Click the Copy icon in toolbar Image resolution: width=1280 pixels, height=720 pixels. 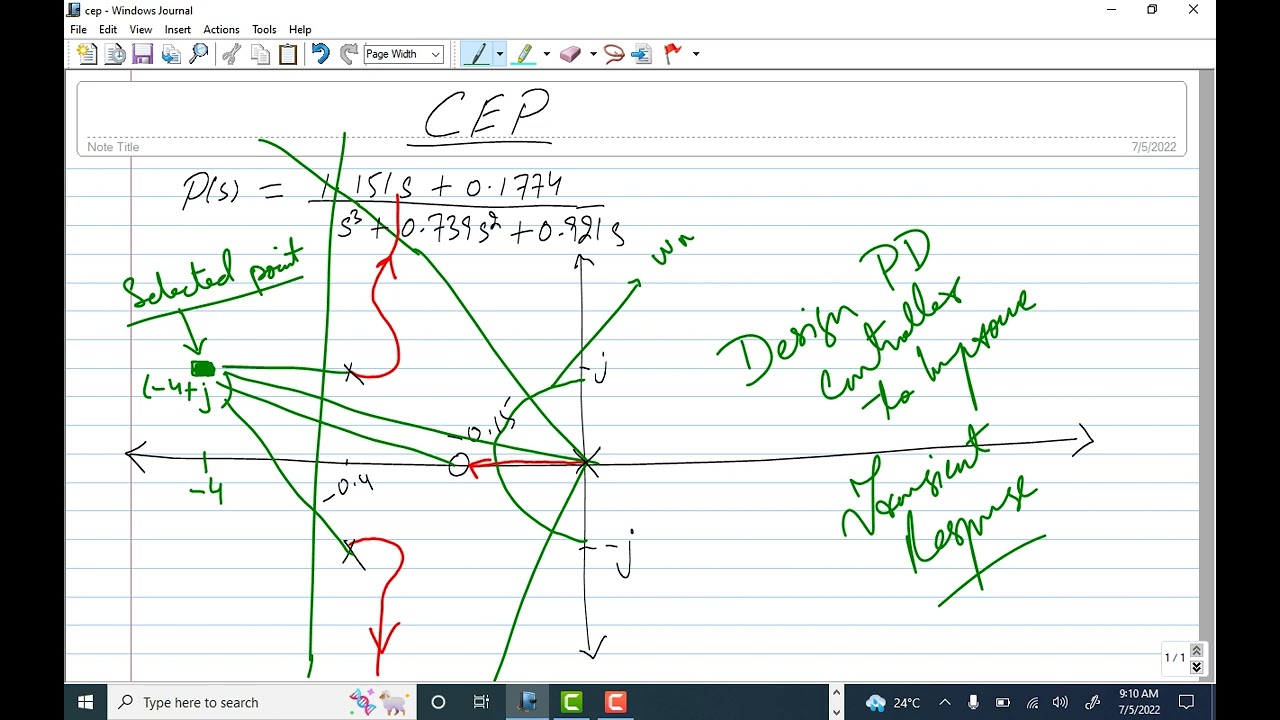(260, 54)
